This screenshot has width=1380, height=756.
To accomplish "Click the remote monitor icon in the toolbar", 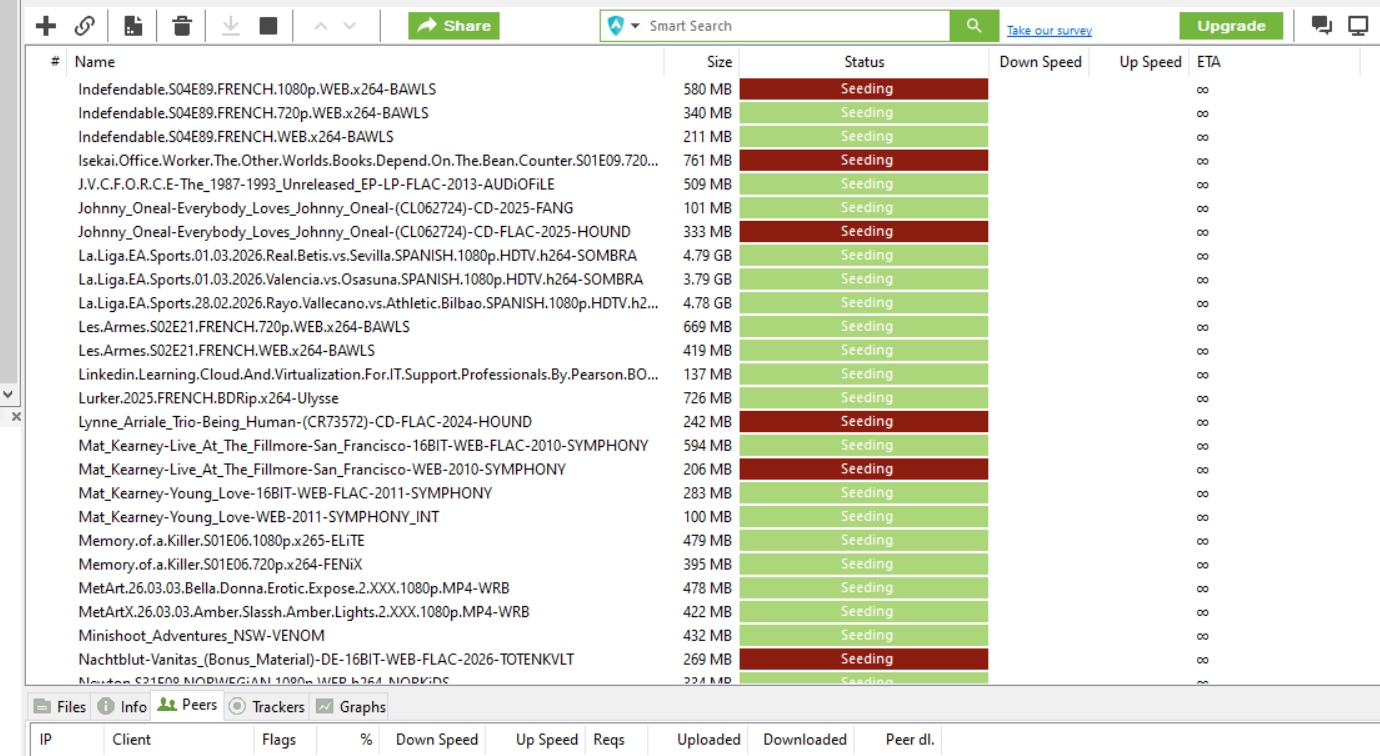I will (x=1357, y=26).
